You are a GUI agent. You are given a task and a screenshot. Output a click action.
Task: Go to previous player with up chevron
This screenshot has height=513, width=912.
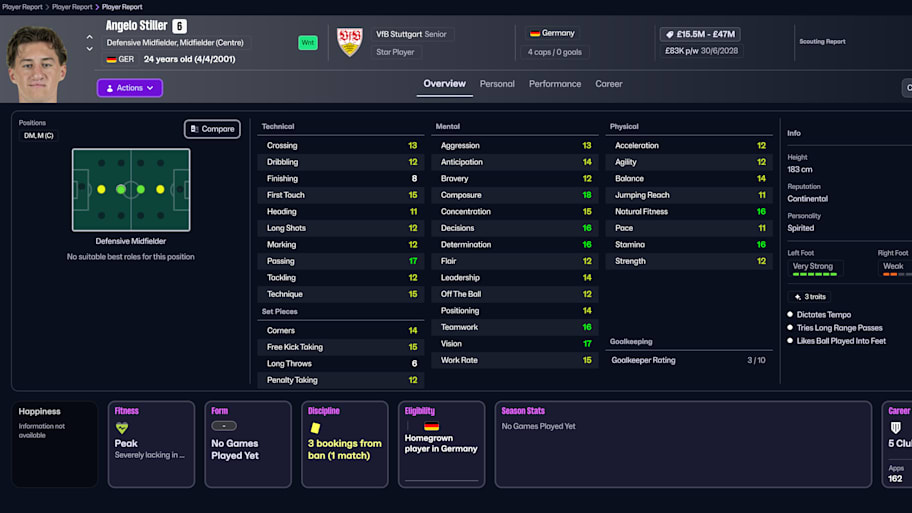point(90,37)
